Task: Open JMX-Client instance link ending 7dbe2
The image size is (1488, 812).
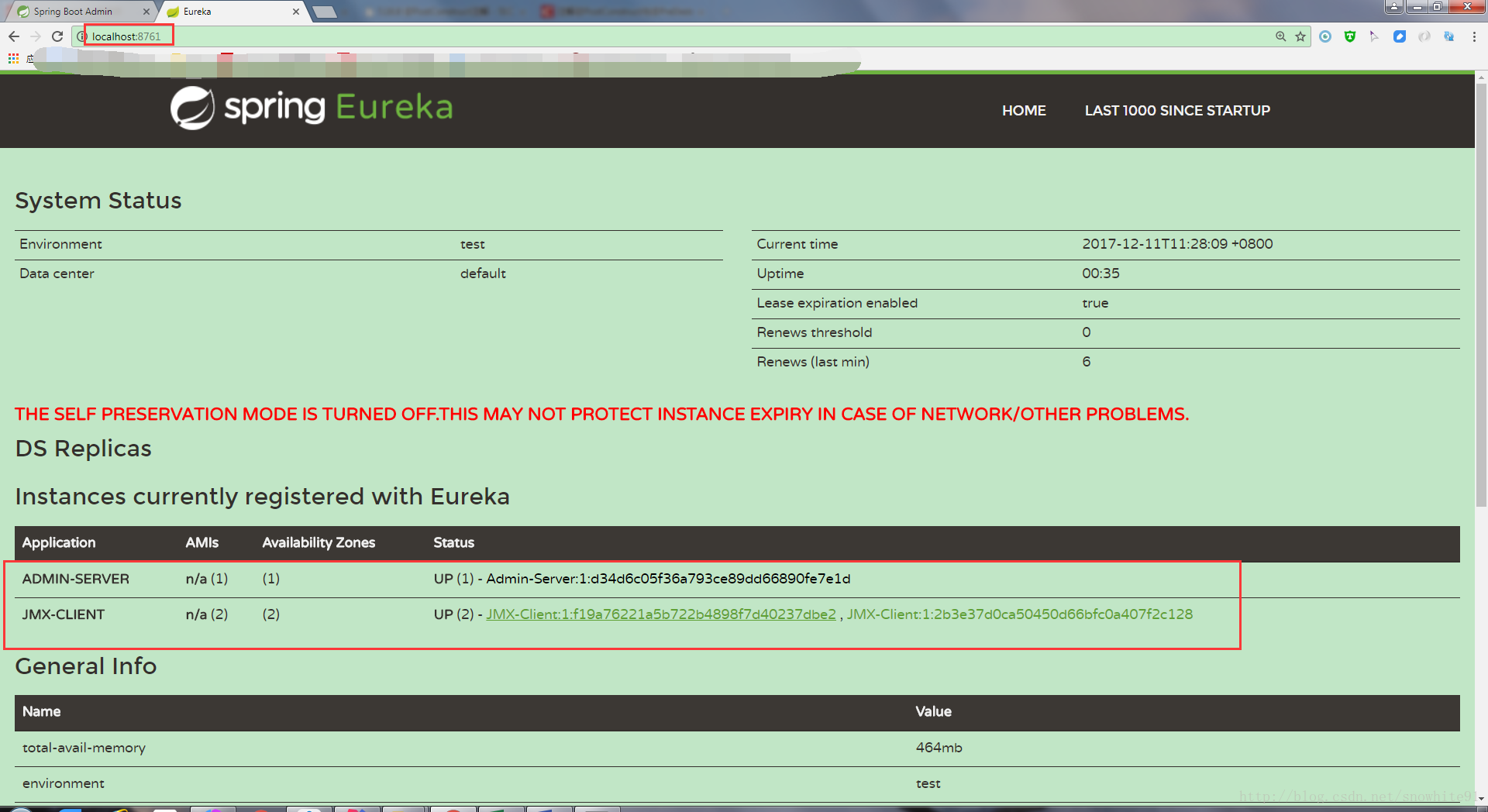Action: tap(661, 614)
